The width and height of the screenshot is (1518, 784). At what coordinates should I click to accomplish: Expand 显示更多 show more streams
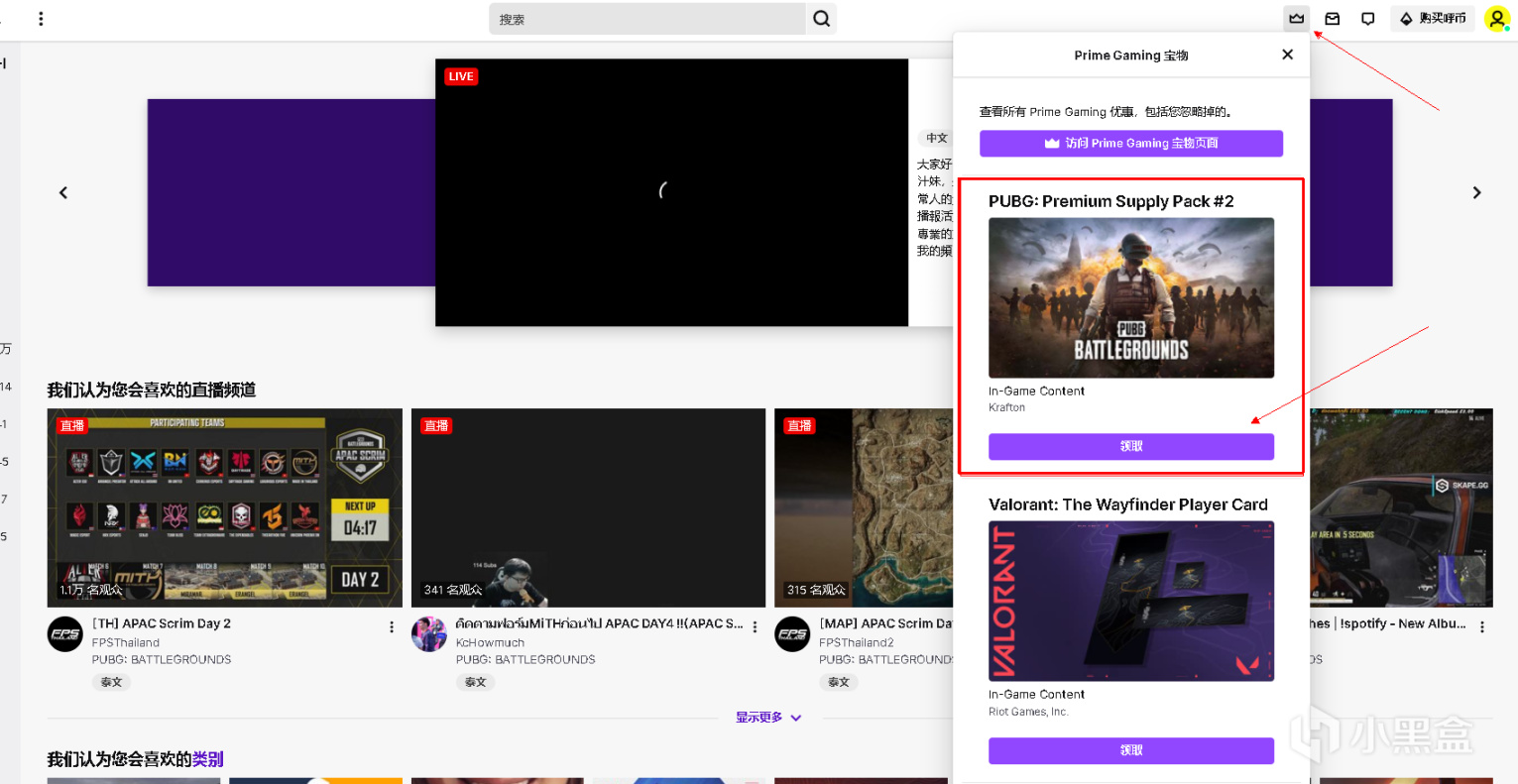coord(768,718)
